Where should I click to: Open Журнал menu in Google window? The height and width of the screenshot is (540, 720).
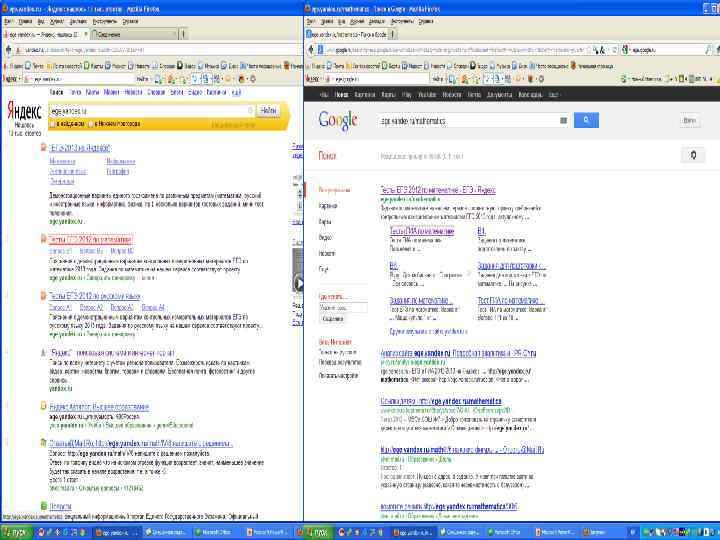pos(357,21)
